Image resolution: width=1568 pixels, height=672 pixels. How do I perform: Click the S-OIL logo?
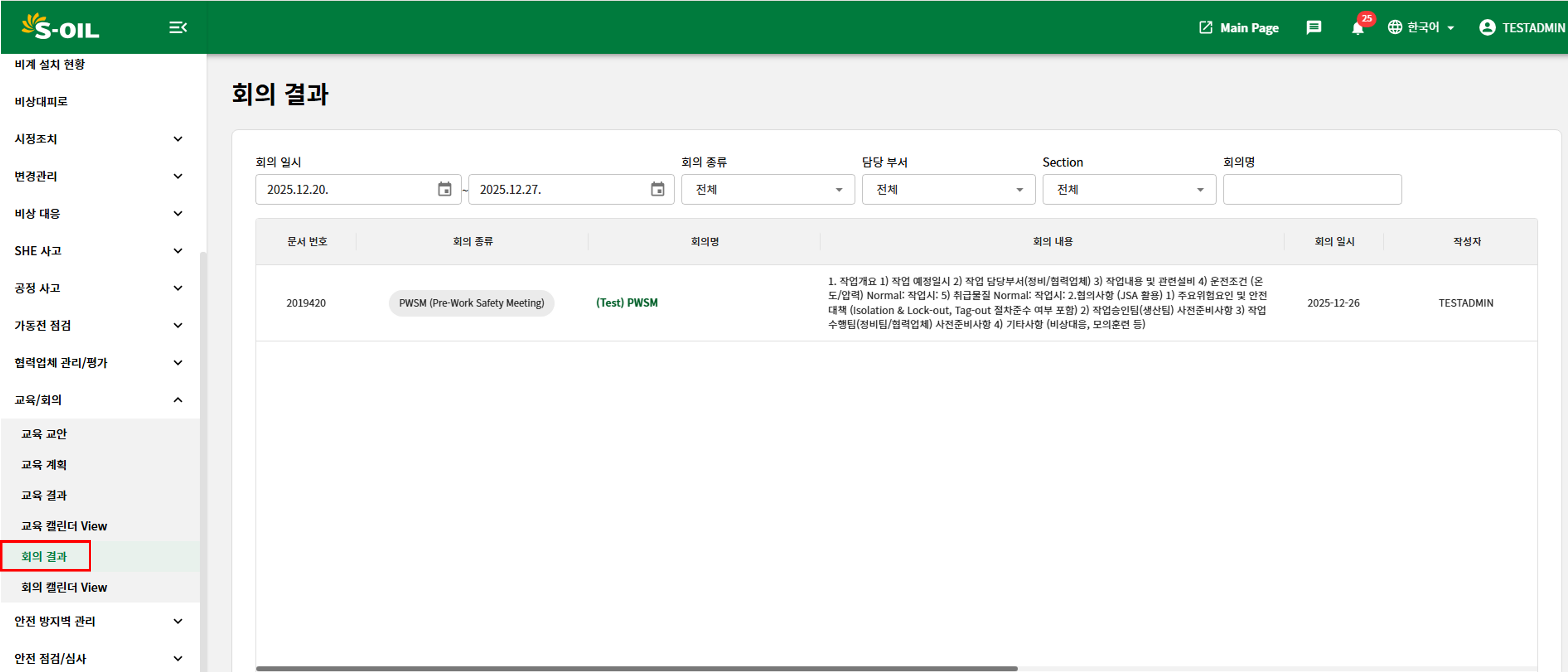(x=60, y=27)
